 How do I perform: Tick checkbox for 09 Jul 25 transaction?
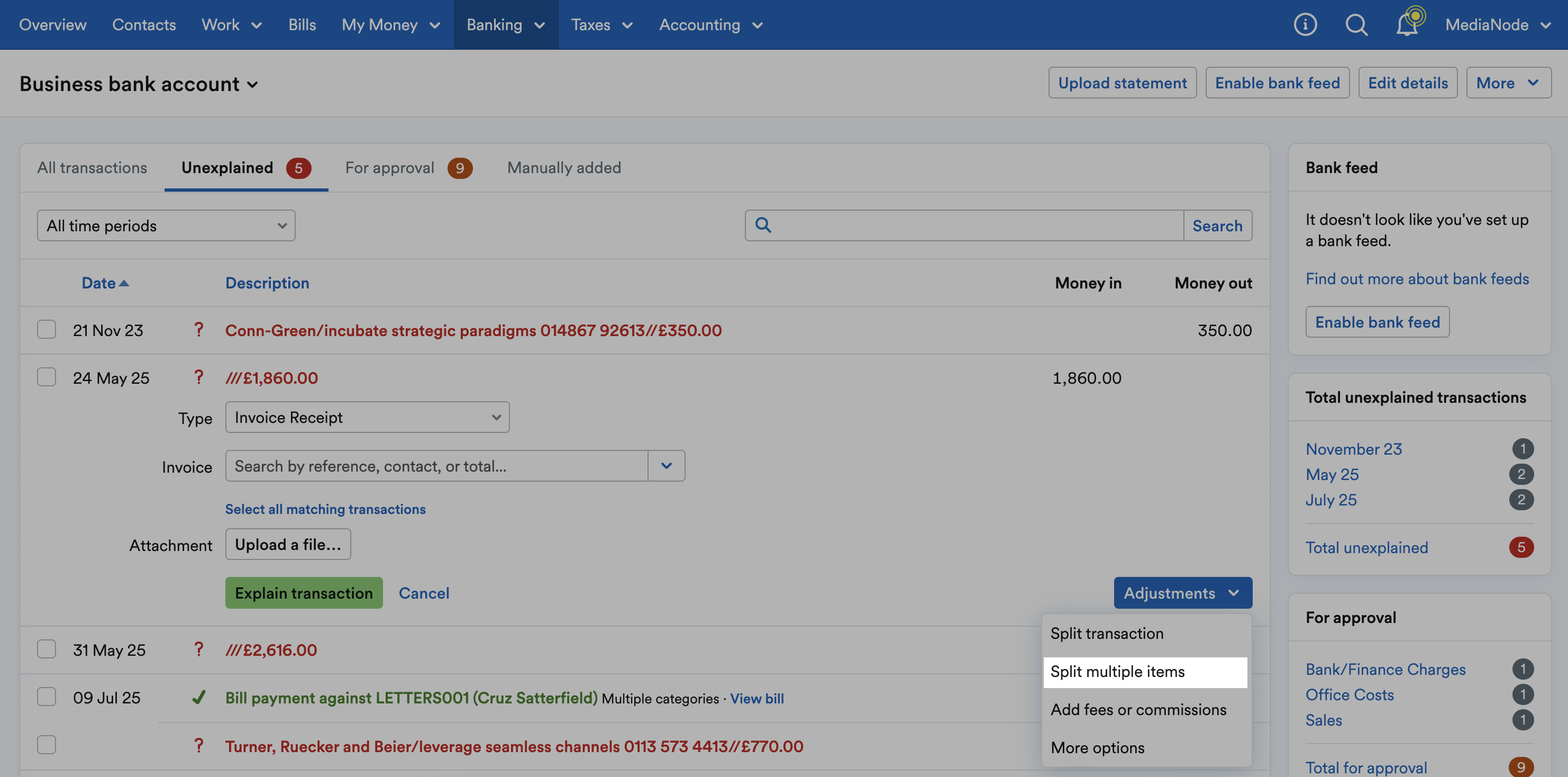coord(46,696)
